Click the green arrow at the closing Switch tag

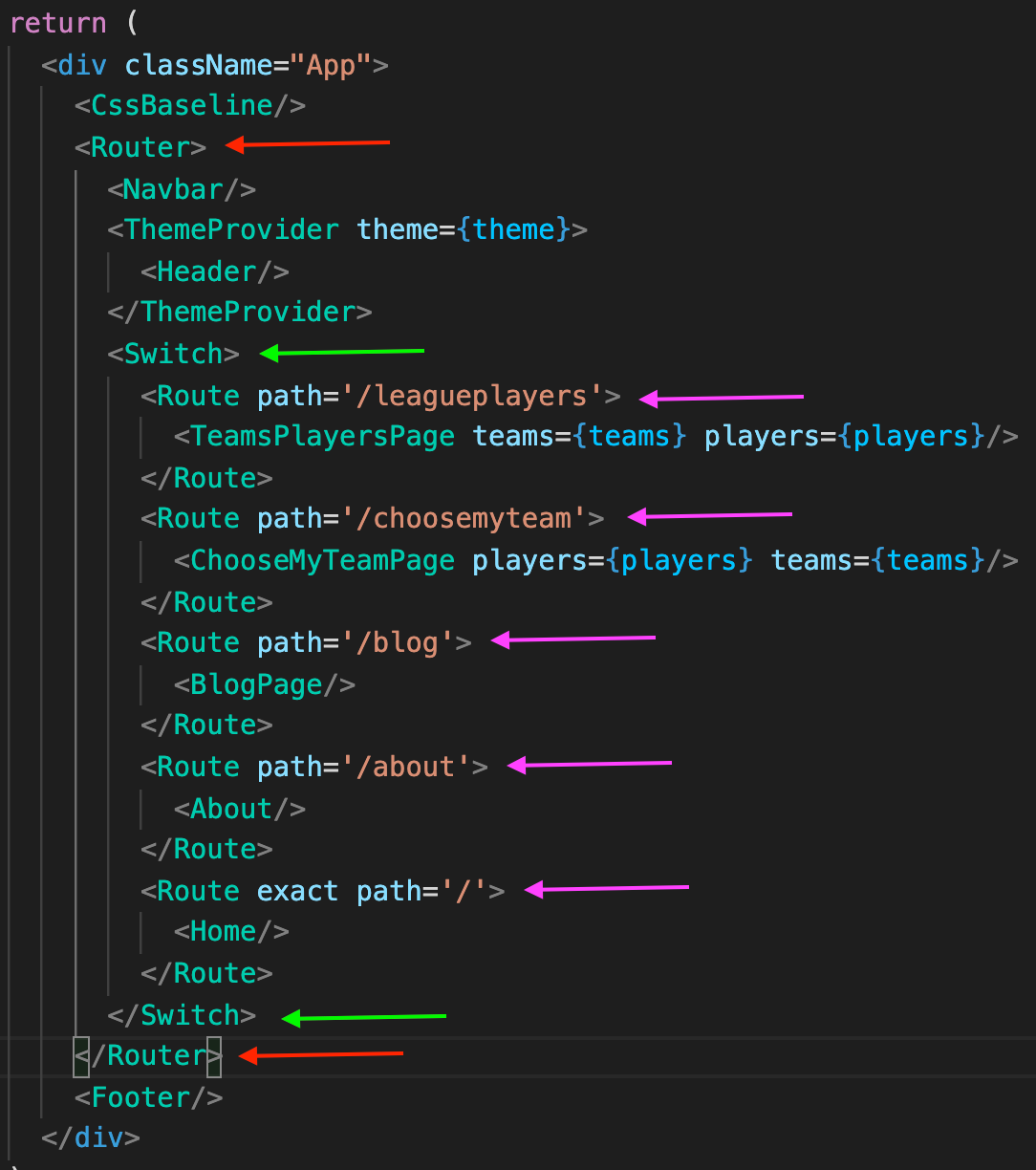[x=363, y=1016]
